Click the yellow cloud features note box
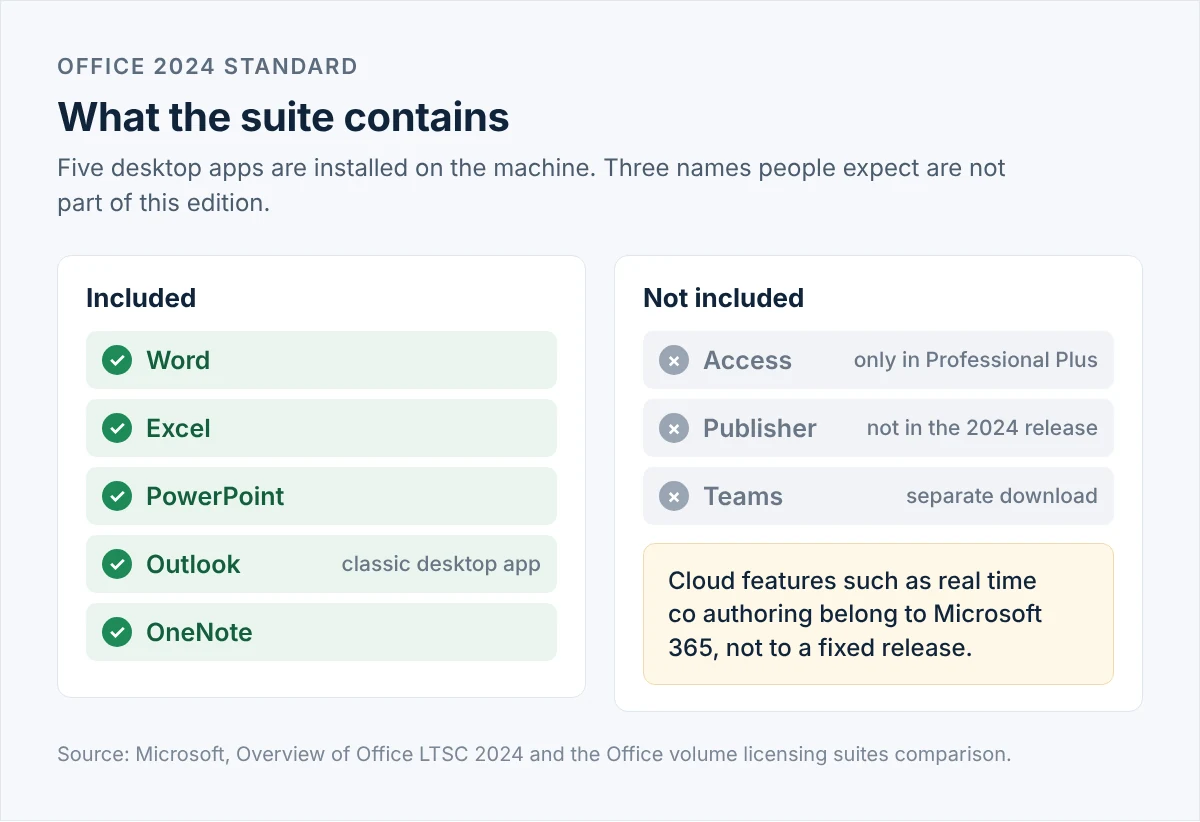This screenshot has height=822, width=1200. pos(878,614)
